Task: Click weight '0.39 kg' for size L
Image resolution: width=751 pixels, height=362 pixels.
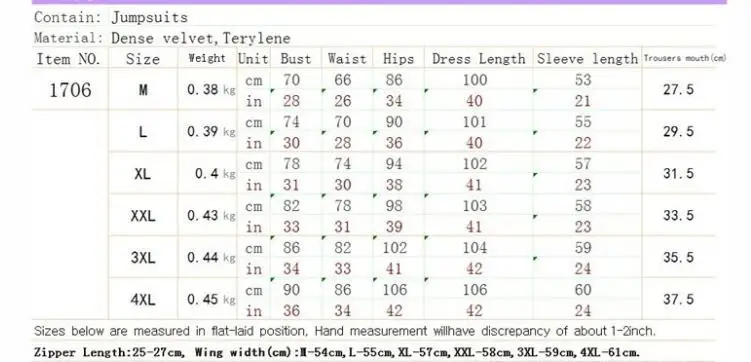Action: (211, 132)
